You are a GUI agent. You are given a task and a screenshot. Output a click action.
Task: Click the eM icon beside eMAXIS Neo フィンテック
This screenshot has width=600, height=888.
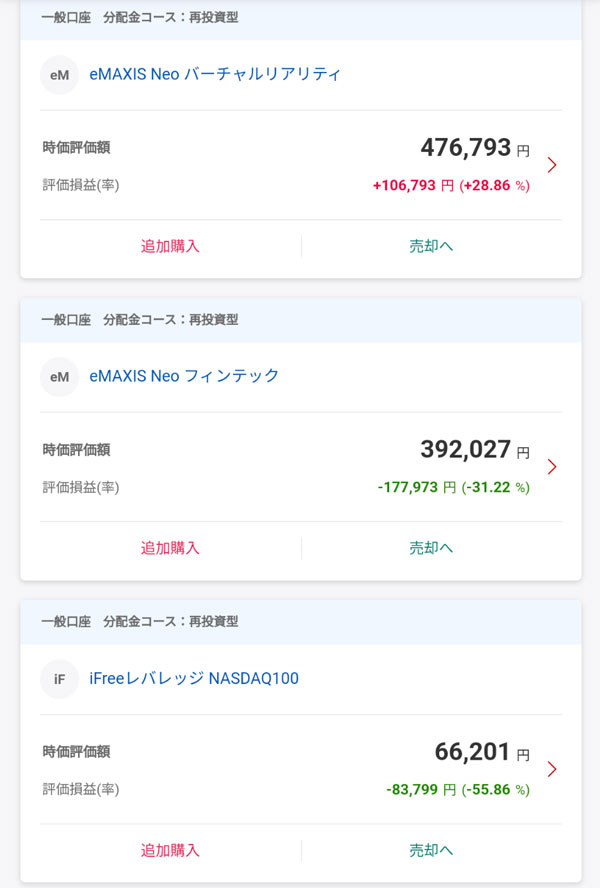tap(59, 377)
